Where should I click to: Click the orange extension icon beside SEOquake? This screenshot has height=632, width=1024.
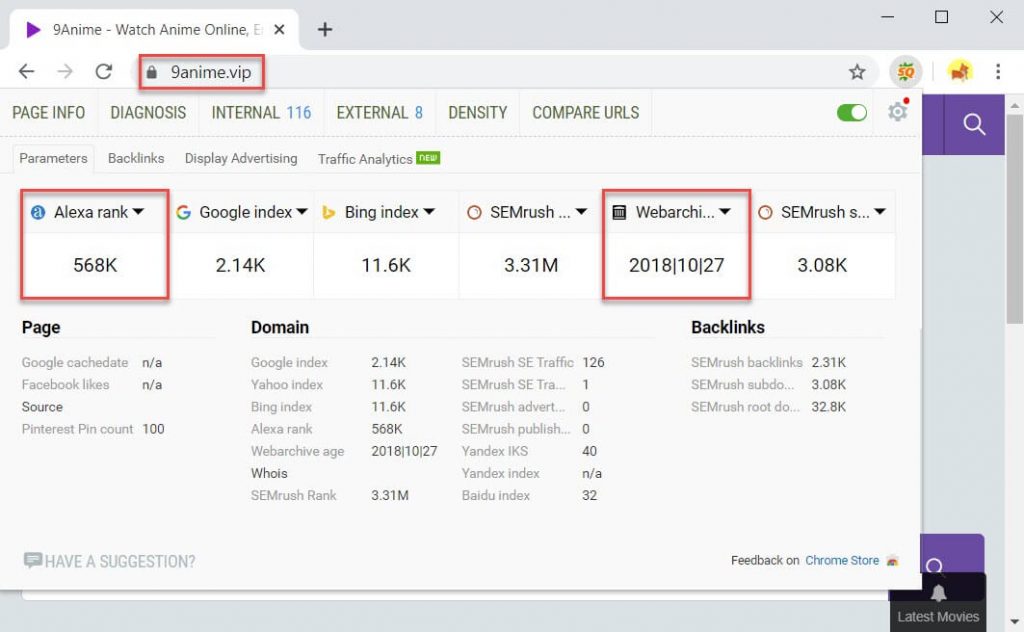960,71
